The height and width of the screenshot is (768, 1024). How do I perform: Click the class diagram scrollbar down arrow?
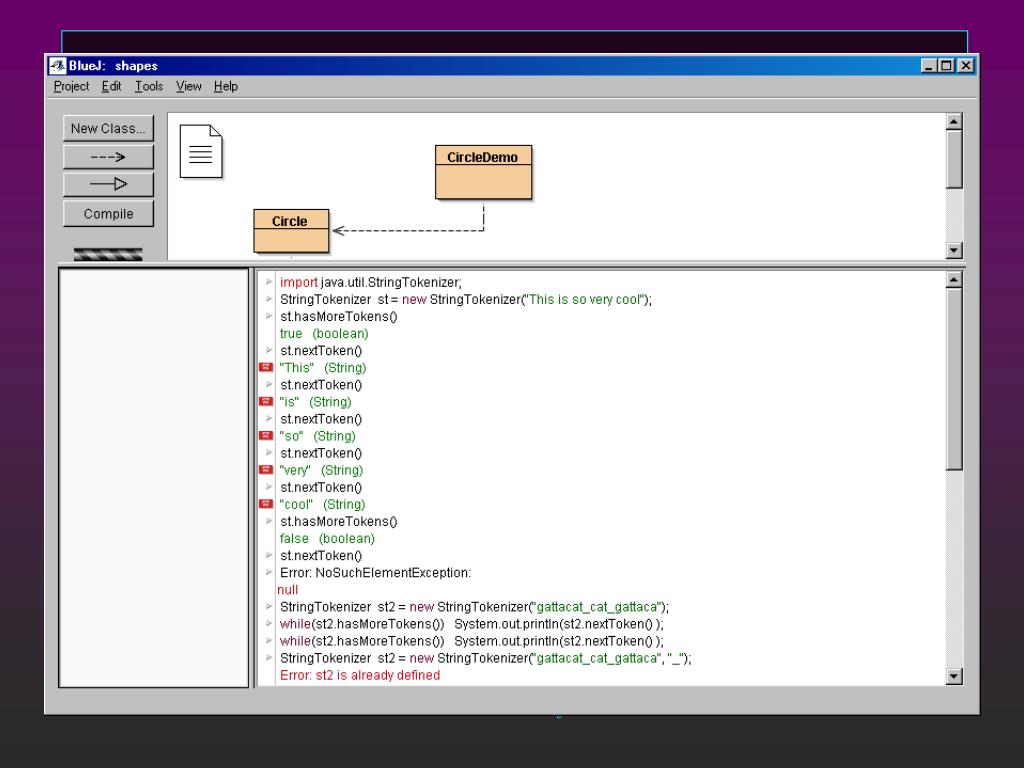[x=954, y=251]
